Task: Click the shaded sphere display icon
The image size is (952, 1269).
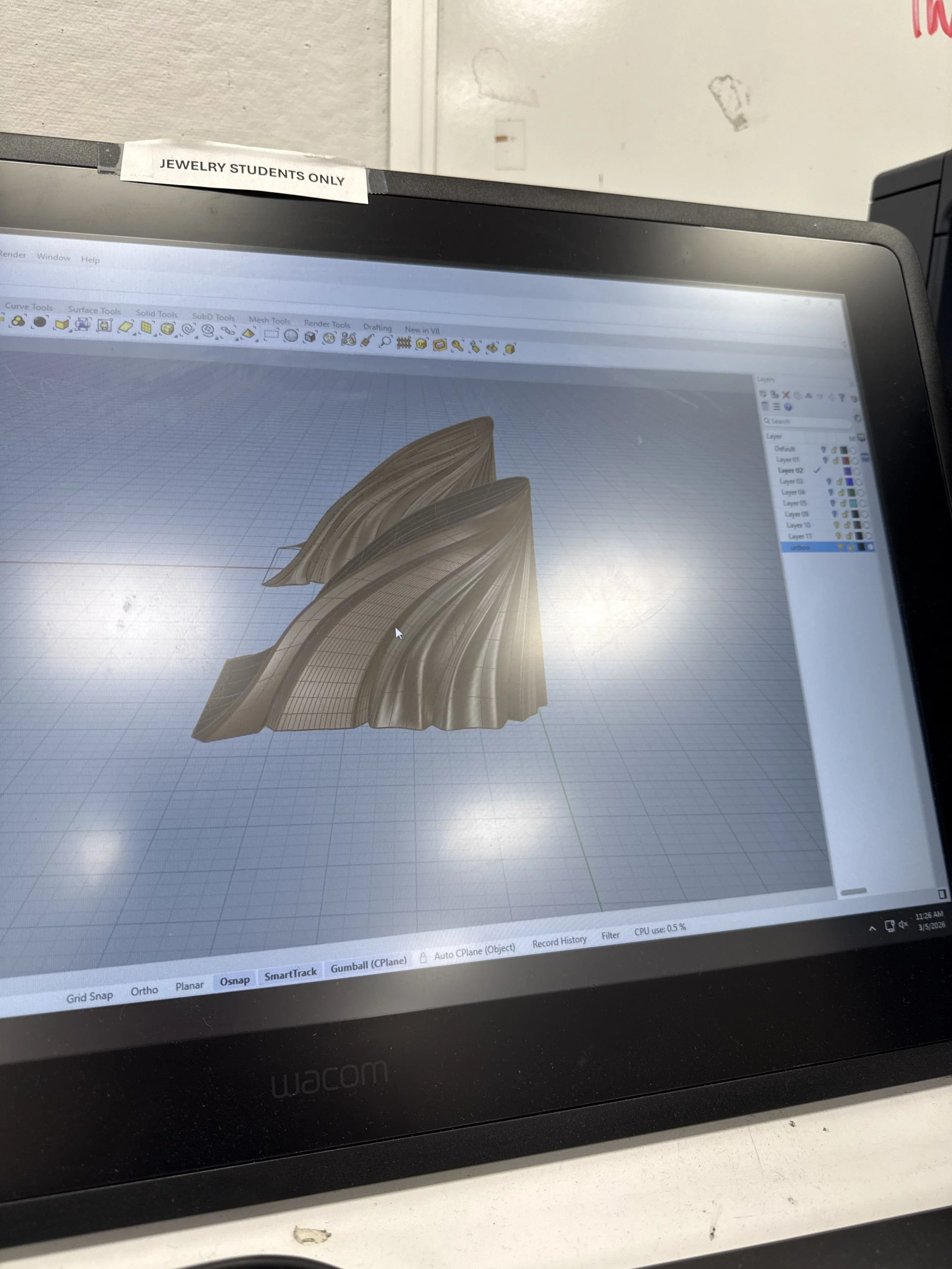Action: [291, 335]
